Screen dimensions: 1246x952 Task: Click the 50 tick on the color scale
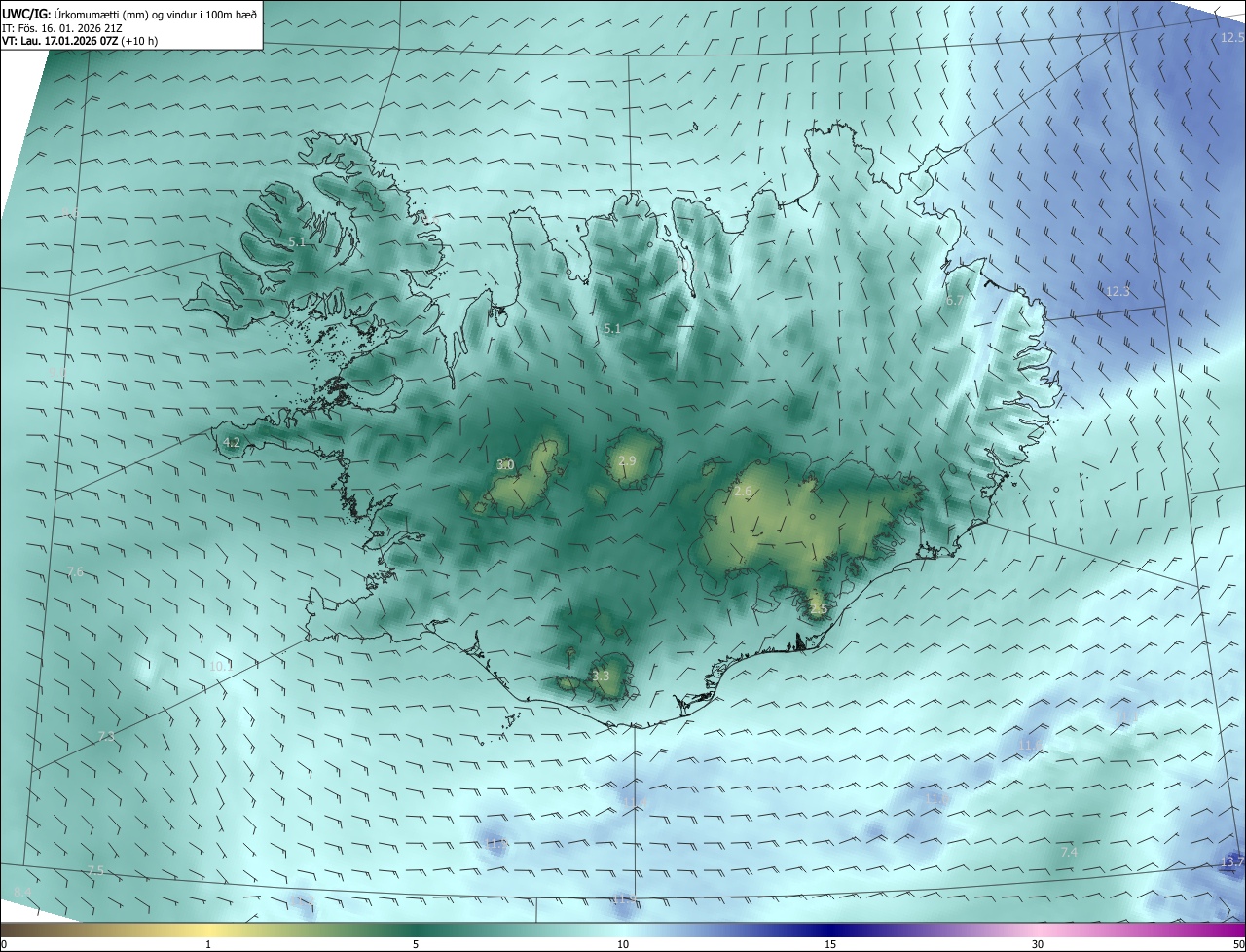tap(1238, 944)
